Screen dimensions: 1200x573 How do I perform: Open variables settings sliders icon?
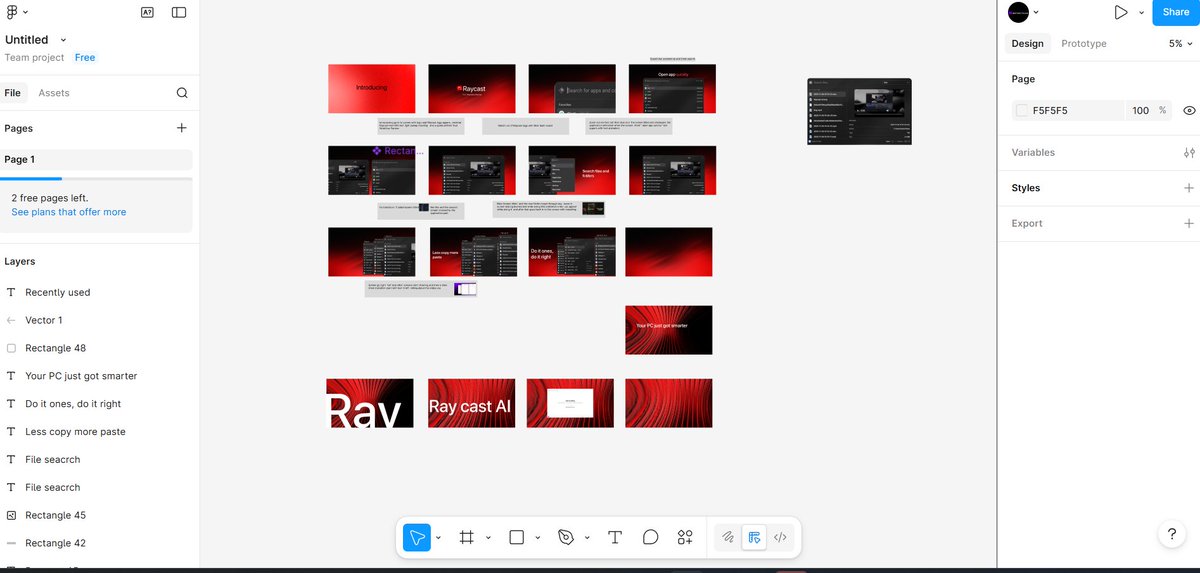tap(1189, 153)
